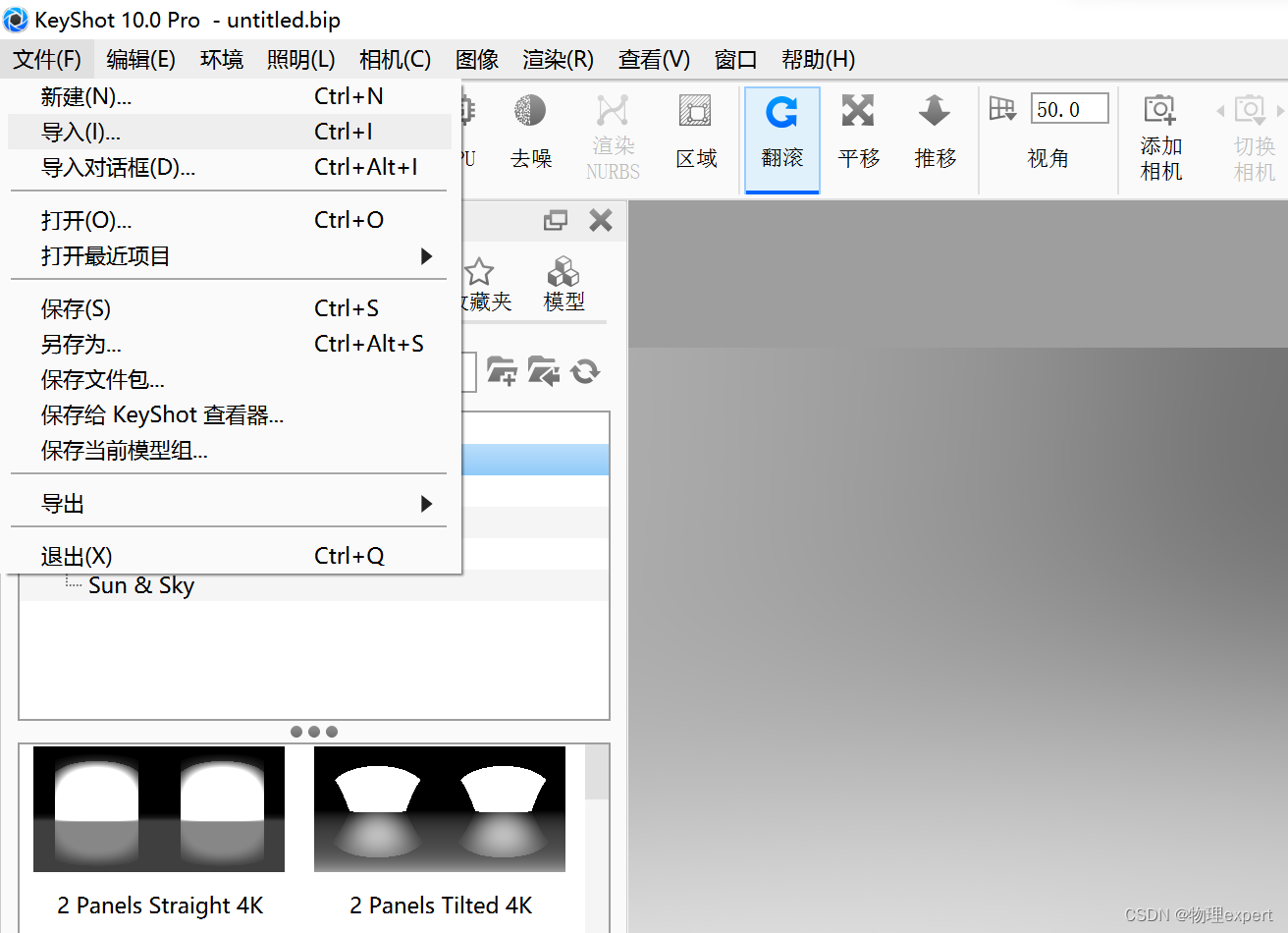
Task: Open the 窗口 menu
Action: [736, 60]
